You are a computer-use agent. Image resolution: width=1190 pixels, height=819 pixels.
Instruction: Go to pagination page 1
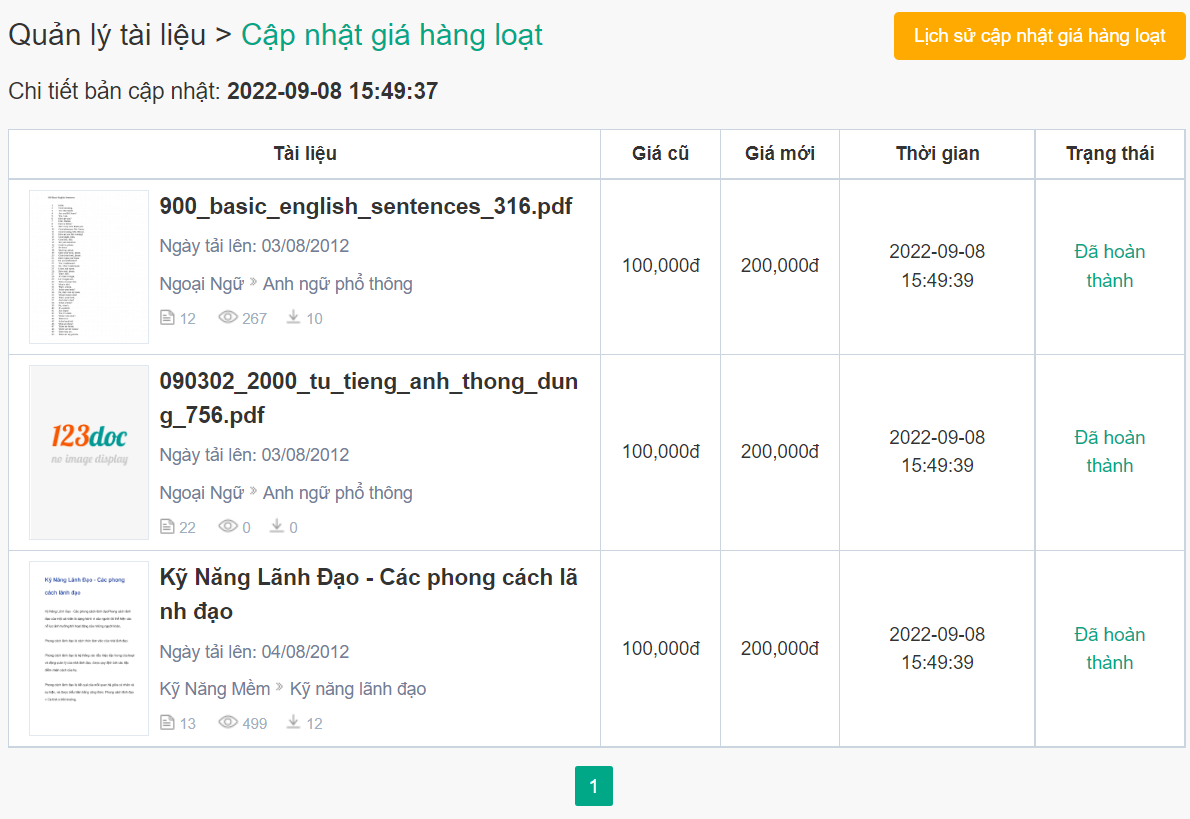593,786
